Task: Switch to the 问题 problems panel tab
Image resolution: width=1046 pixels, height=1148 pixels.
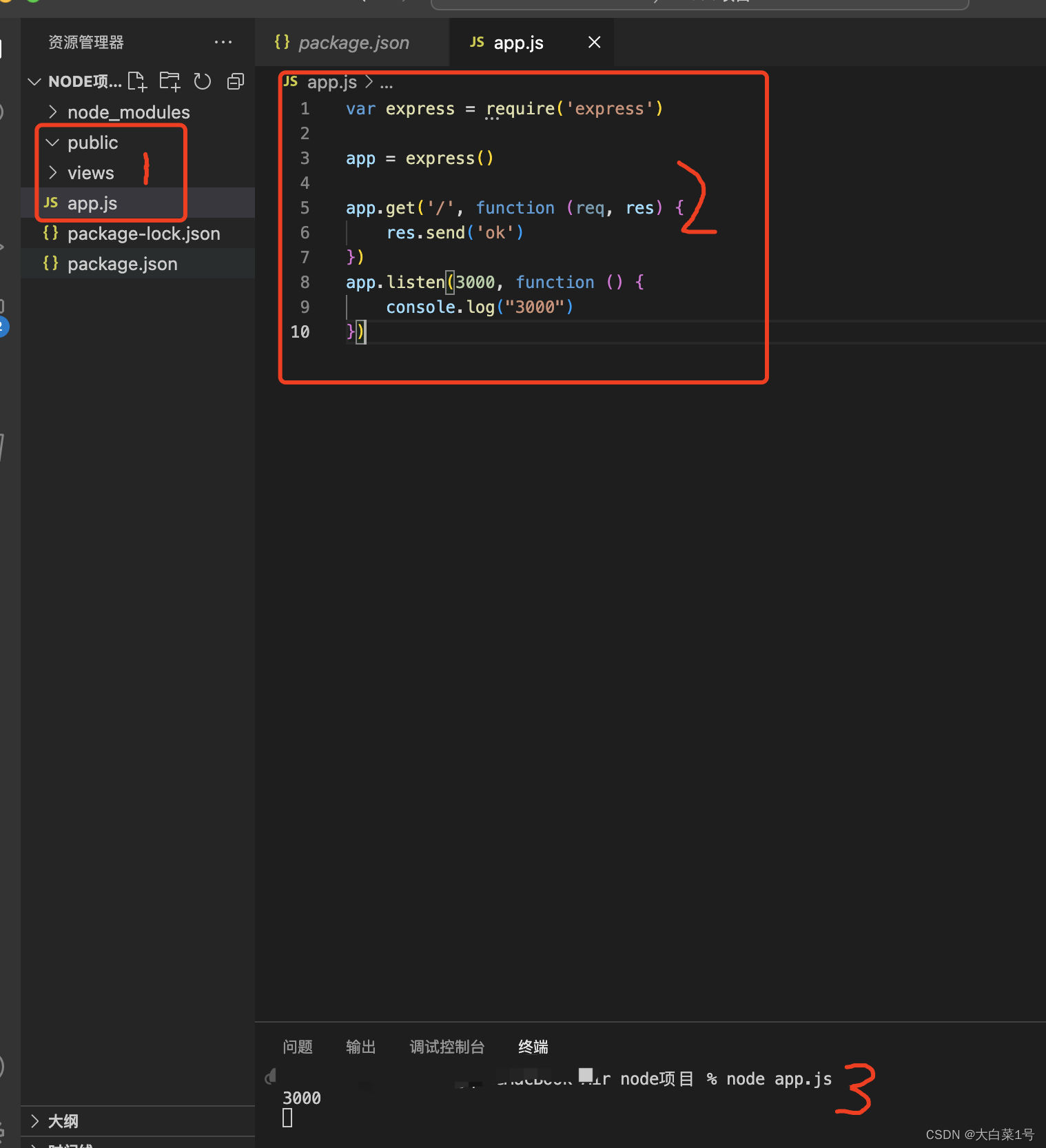Action: [298, 1047]
